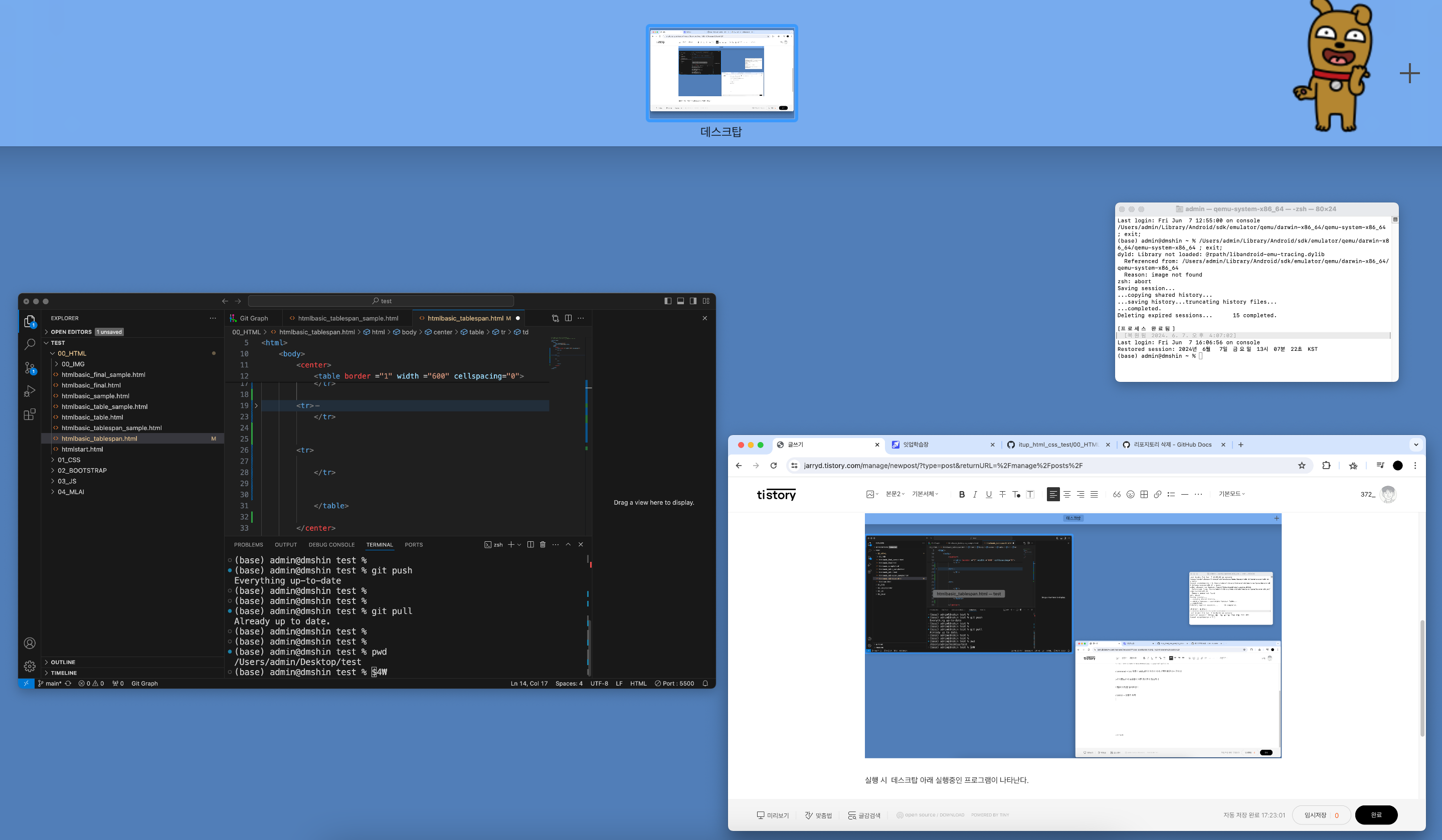Open the 기본서체 font dropdown

925,494
